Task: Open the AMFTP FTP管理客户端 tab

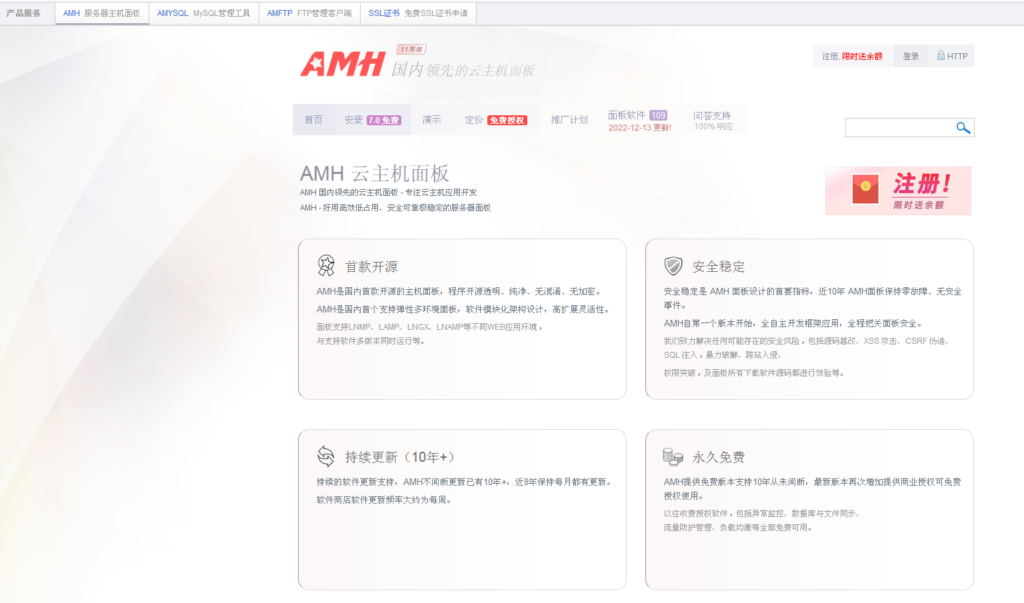Action: pyautogui.click(x=310, y=13)
